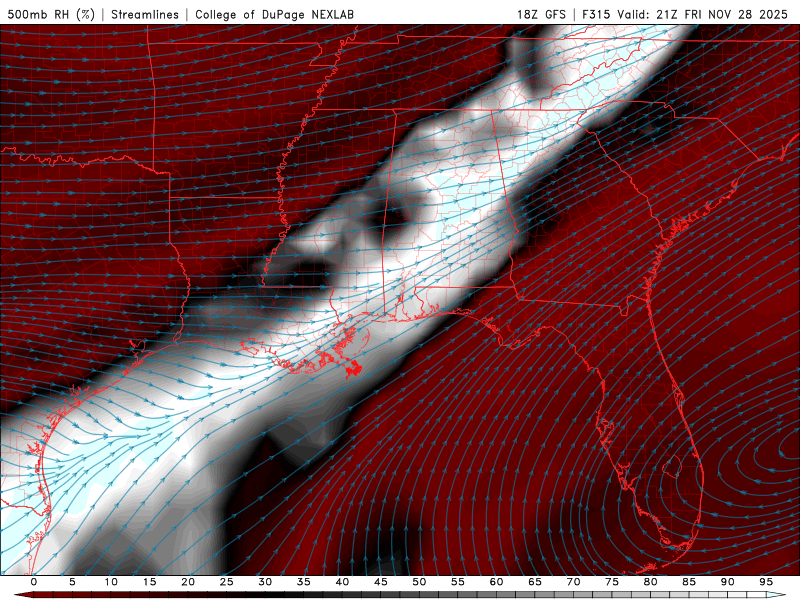Viewport: 800px width, 600px height.
Task: Click the "18Z GFS" model run label
Action: pyautogui.click(x=541, y=14)
